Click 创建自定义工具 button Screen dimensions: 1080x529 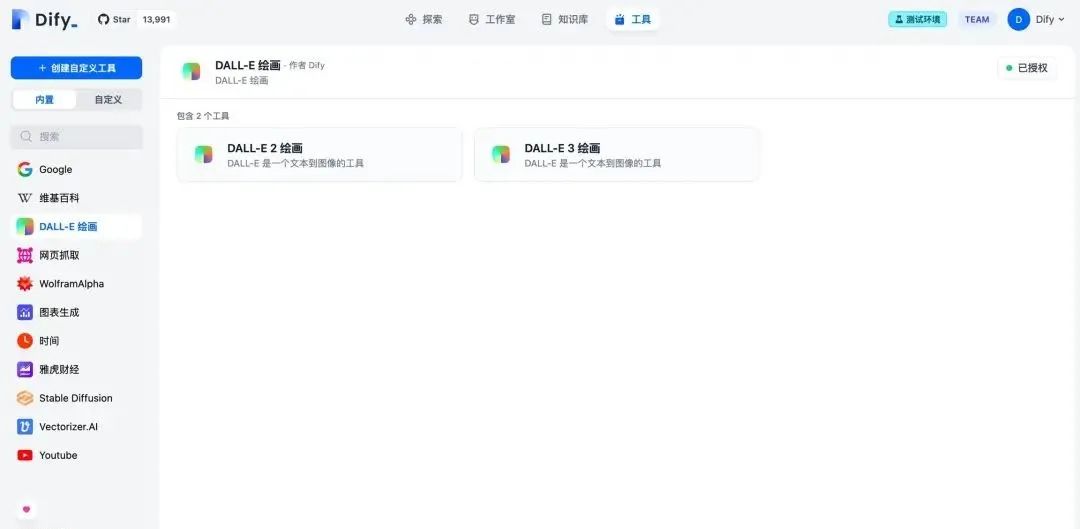[x=76, y=68]
